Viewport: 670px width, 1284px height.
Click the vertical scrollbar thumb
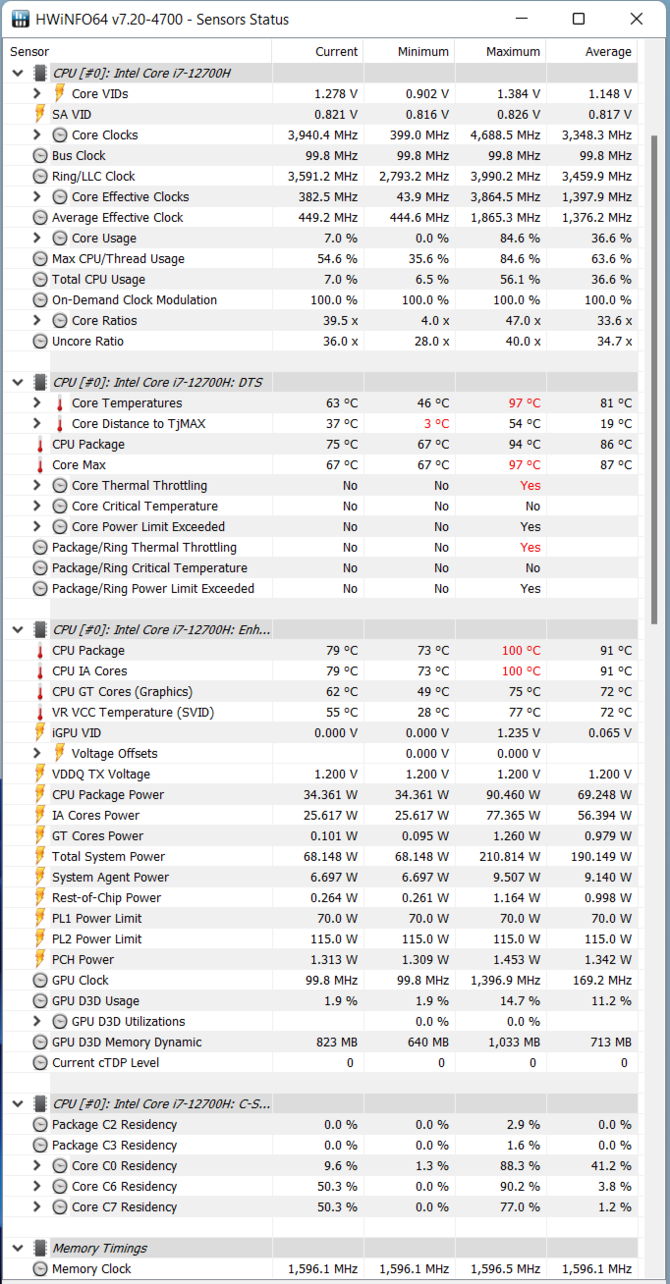(x=655, y=380)
